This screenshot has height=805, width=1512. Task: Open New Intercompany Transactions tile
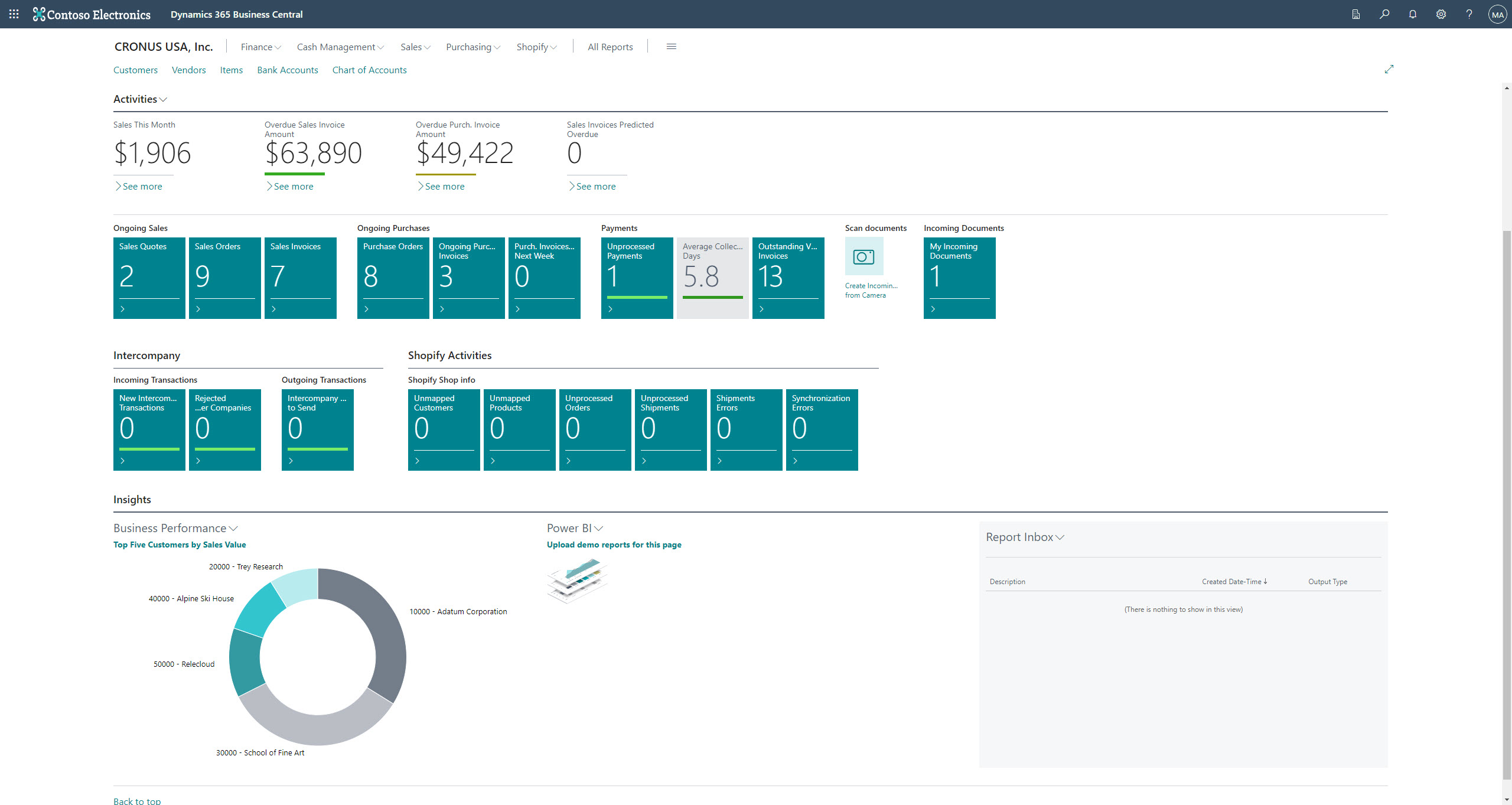149,430
